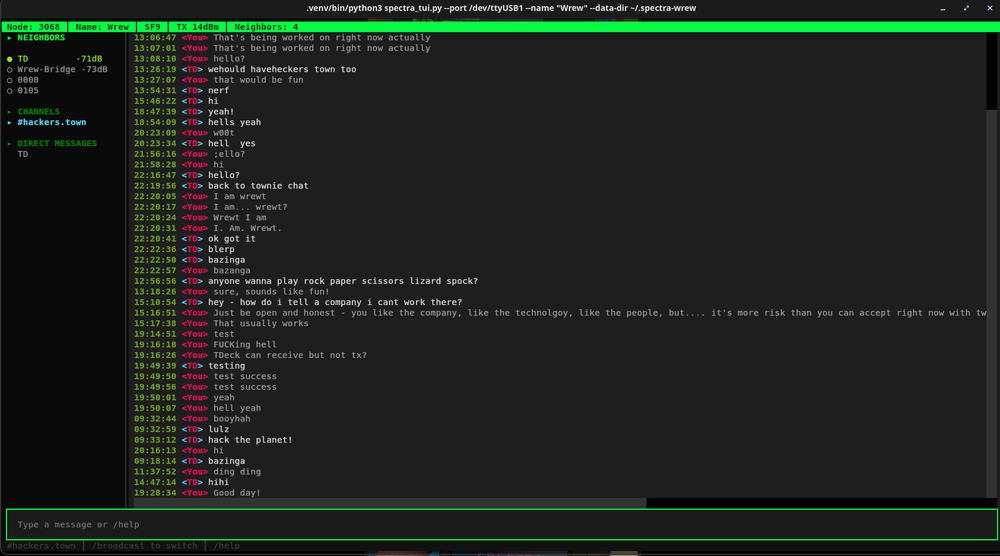Viewport: 1000px width, 556px height.
Task: Click the Node: 3068 status segment
Action: (x=34, y=27)
